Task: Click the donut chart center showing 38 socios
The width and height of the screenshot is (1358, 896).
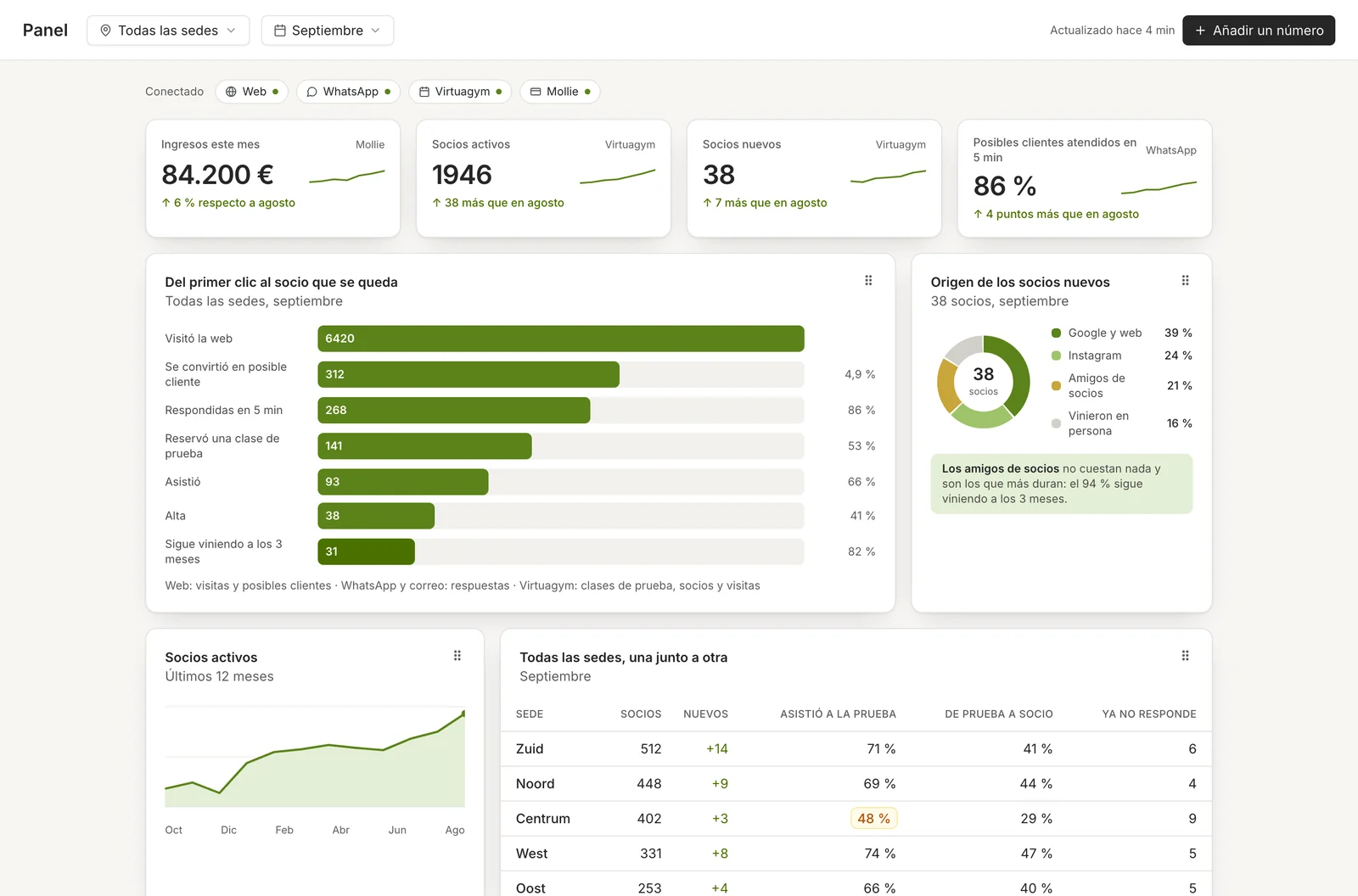Action: (x=984, y=381)
